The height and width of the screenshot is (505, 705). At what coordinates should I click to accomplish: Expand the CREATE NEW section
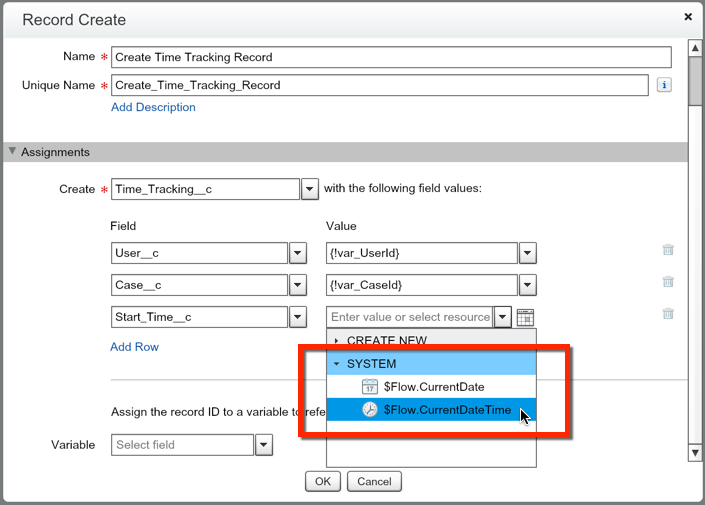[337, 341]
